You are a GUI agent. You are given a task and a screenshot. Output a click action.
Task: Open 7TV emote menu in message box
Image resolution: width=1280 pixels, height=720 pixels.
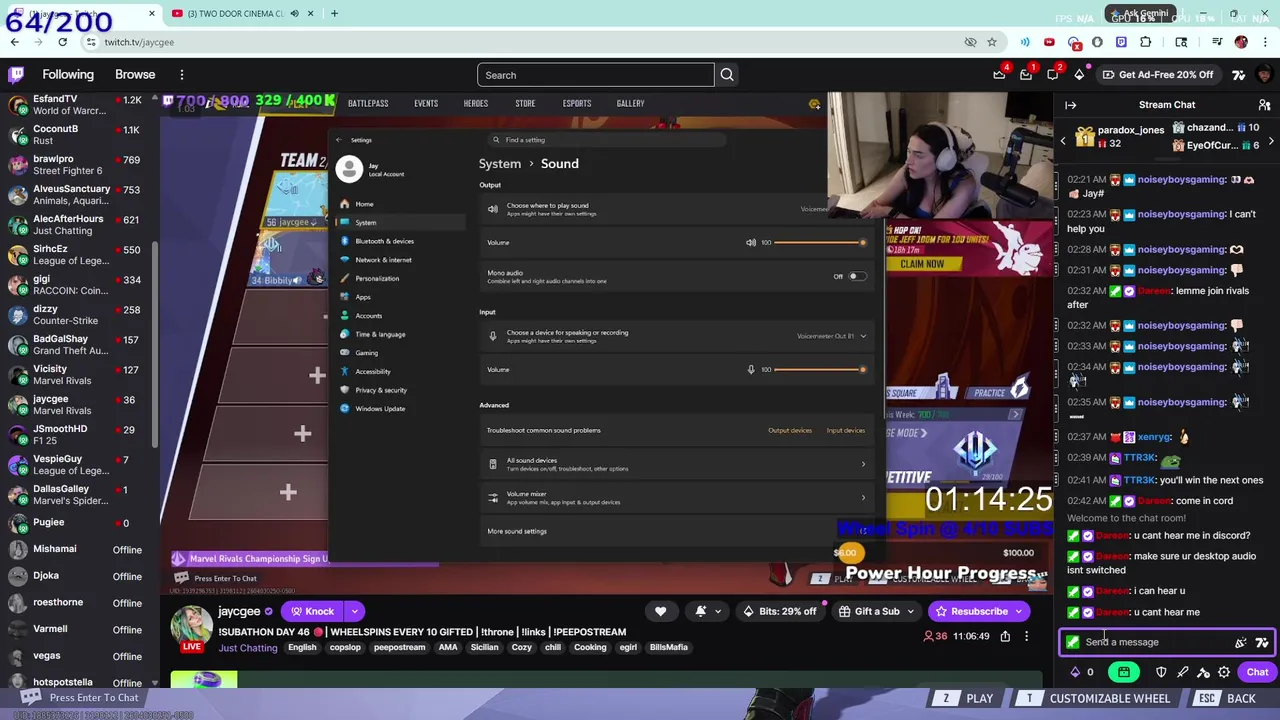(1262, 642)
